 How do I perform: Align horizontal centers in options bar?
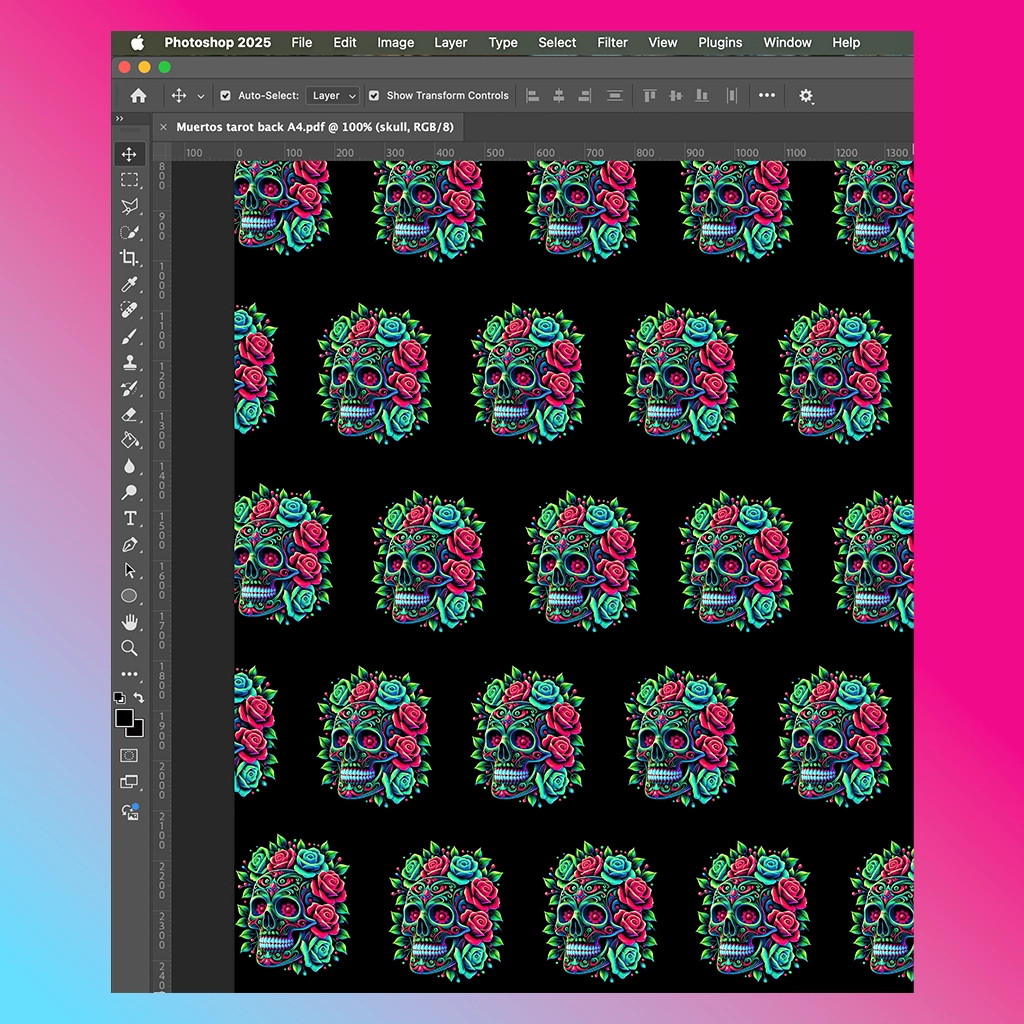coord(559,96)
